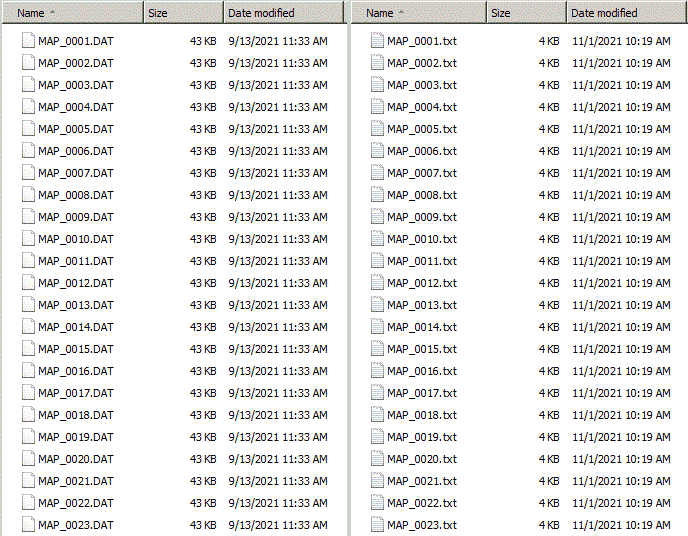Sort left pane by Name column
The width and height of the screenshot is (688, 536).
coord(73,13)
